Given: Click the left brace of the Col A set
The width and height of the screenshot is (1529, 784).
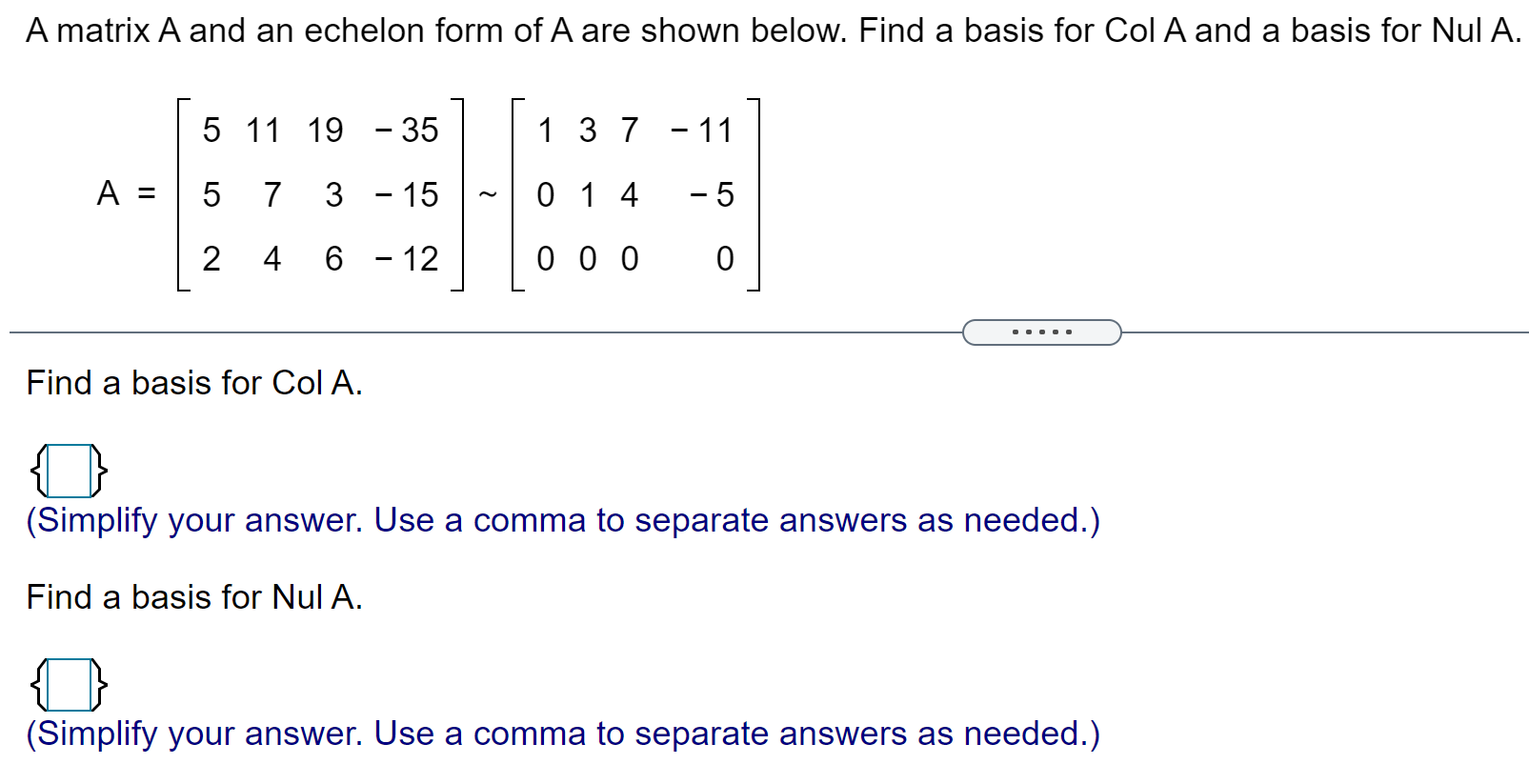Looking at the screenshot, I should [x=36, y=469].
